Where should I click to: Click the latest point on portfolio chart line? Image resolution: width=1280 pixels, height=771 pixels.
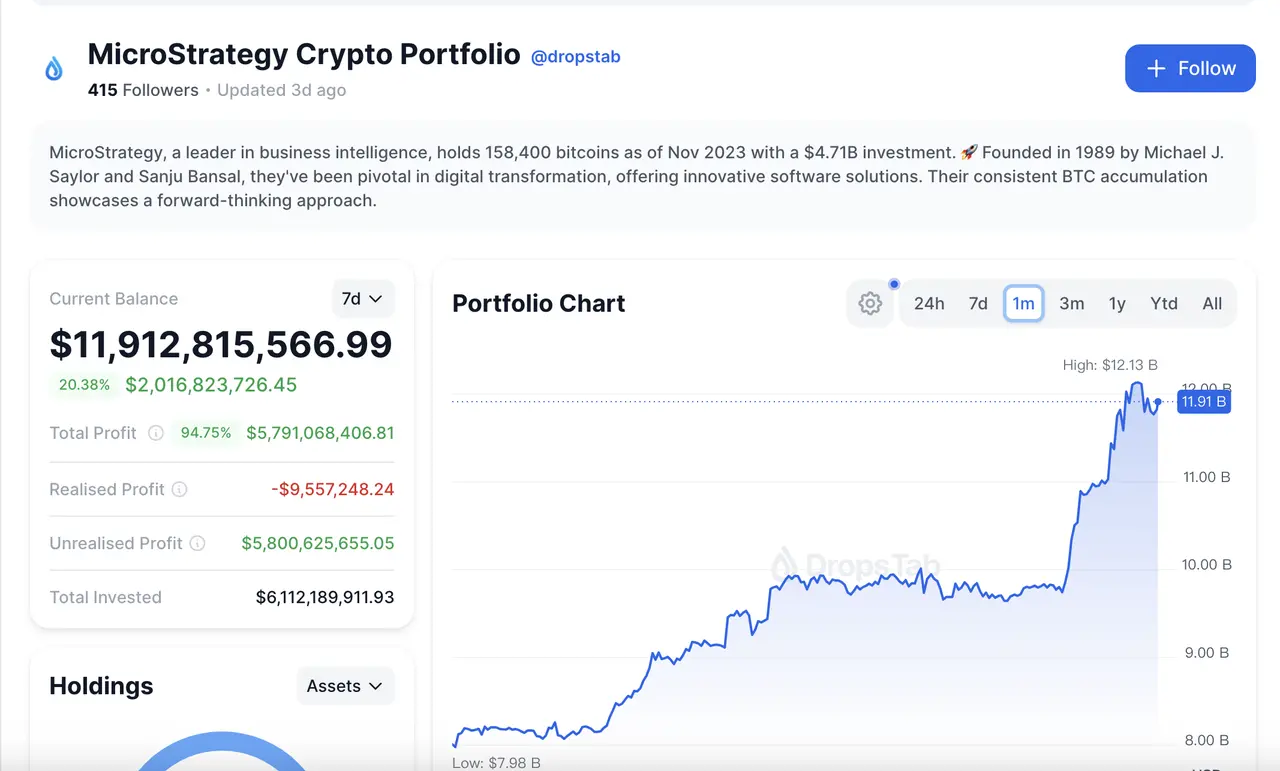coord(1158,402)
